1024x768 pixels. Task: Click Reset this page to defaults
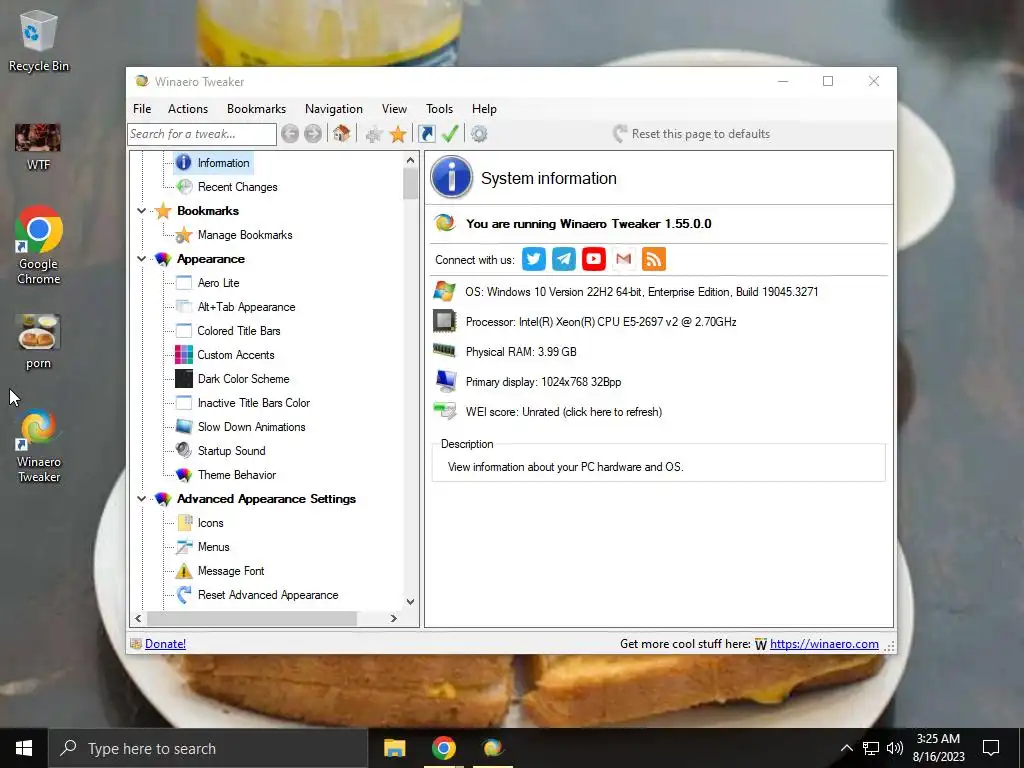coord(692,134)
